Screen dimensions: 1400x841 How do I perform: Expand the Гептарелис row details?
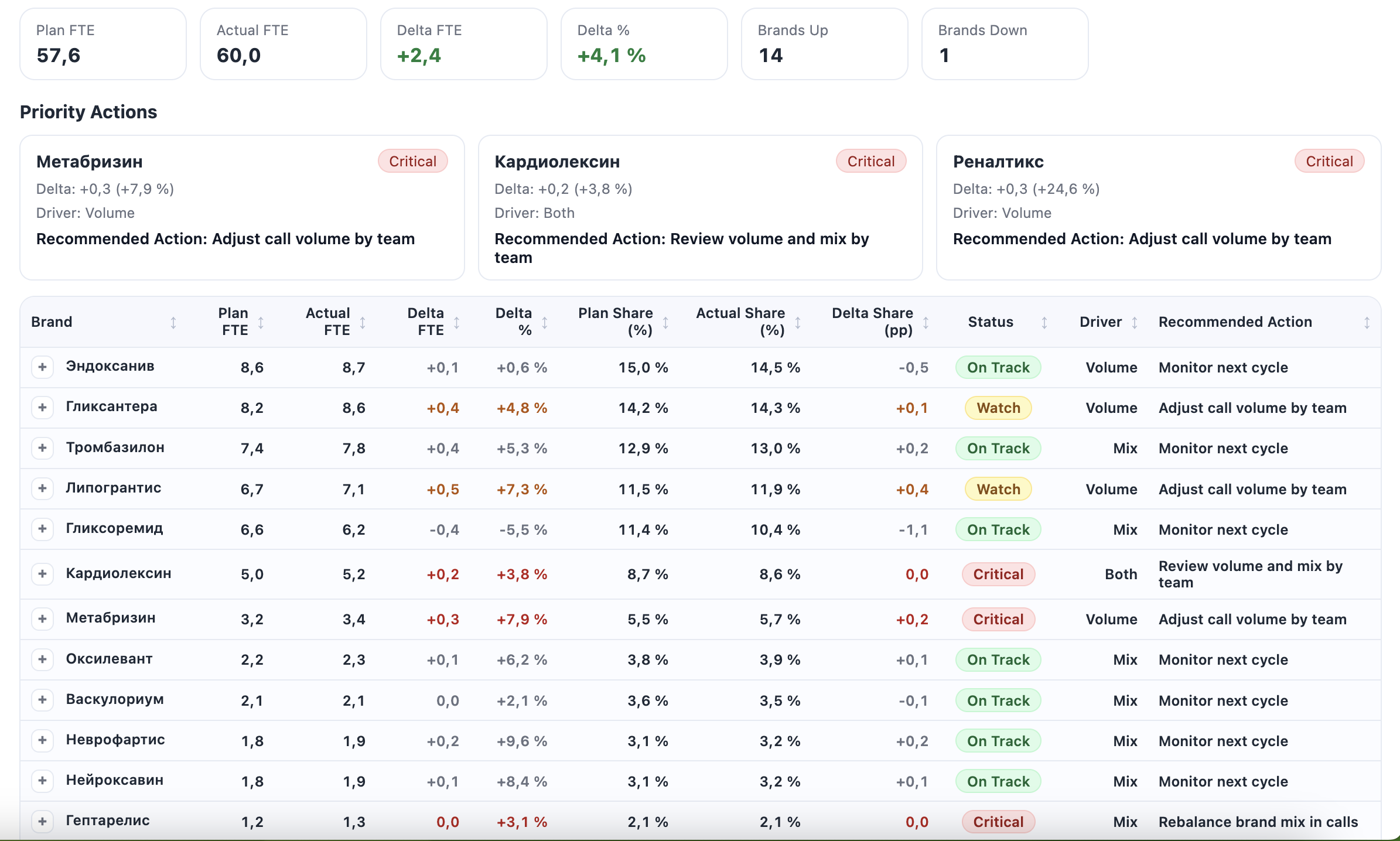(43, 822)
